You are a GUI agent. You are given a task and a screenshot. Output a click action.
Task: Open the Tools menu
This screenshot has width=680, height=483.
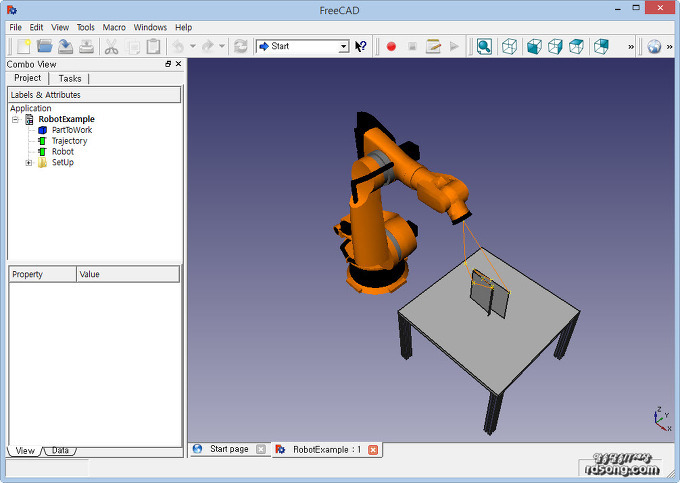coord(85,27)
